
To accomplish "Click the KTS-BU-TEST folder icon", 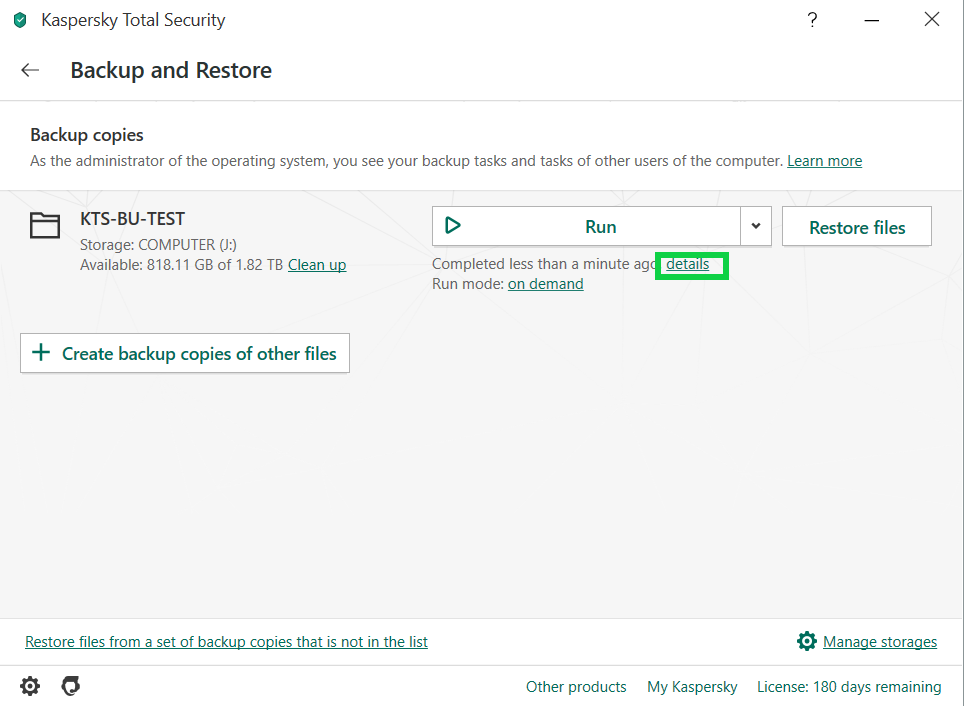I will pyautogui.click(x=45, y=225).
